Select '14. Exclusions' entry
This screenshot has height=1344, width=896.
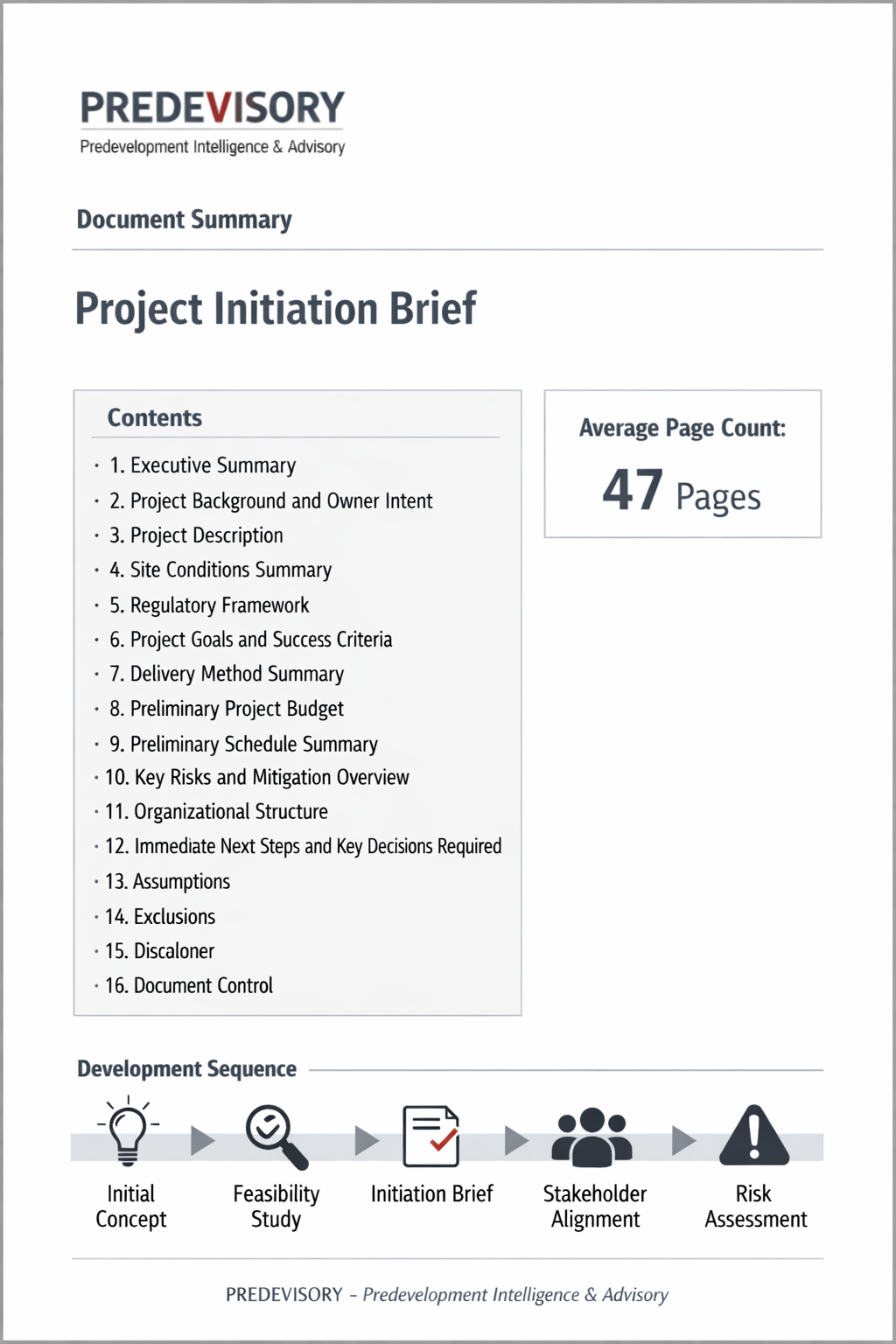[160, 916]
